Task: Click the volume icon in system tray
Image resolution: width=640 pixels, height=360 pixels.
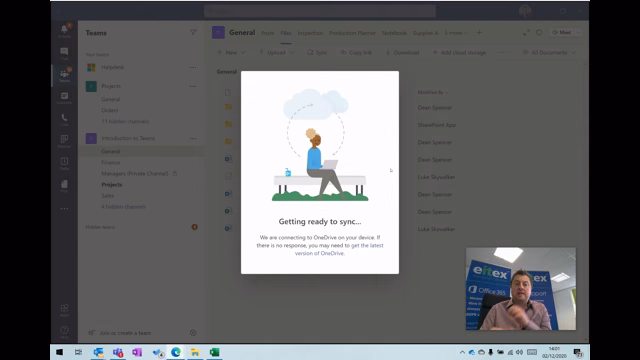Action: pos(519,352)
